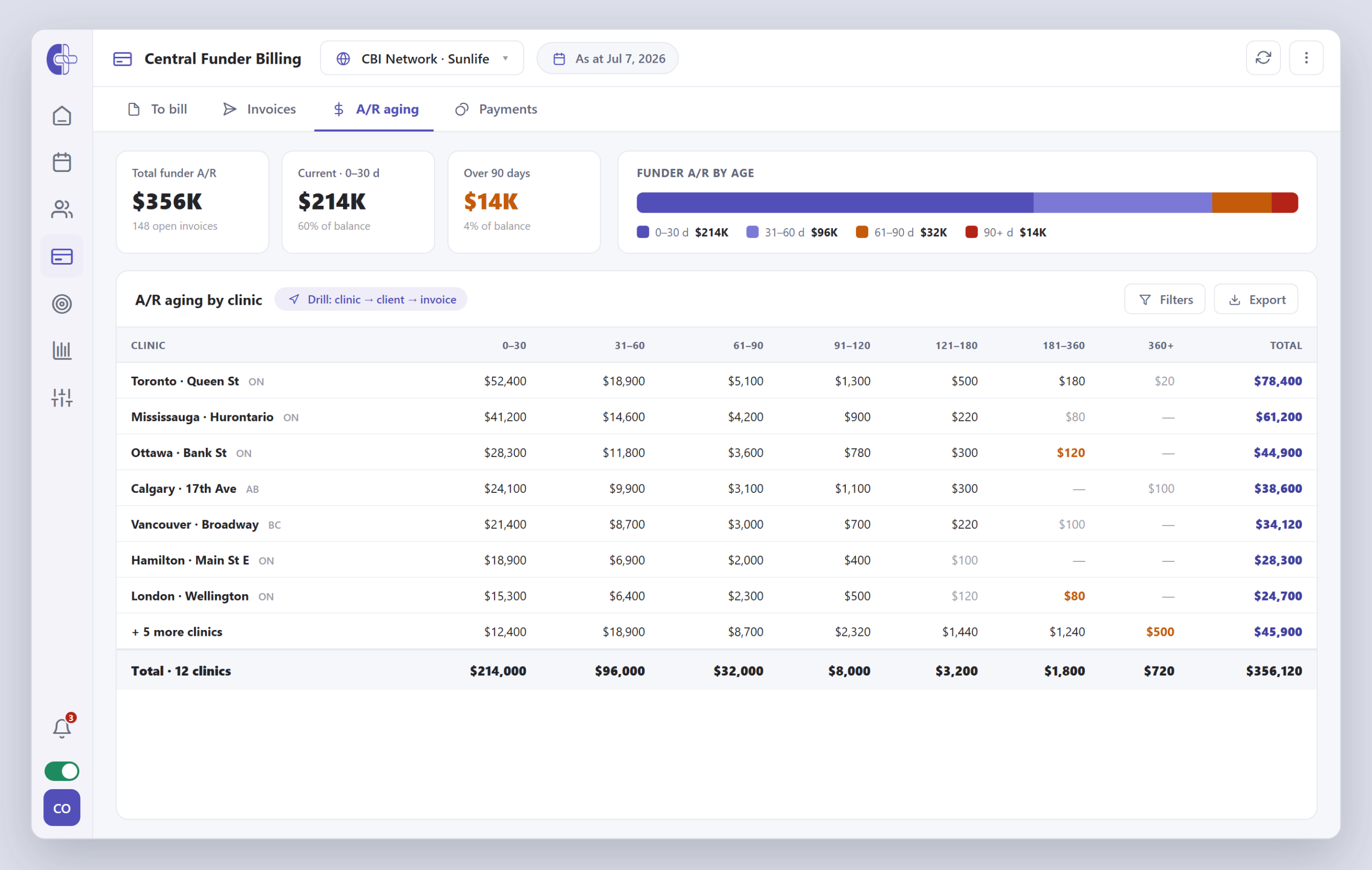The width and height of the screenshot is (1372, 870).
Task: Click the $61,200 Mississauga total
Action: pyautogui.click(x=1279, y=417)
